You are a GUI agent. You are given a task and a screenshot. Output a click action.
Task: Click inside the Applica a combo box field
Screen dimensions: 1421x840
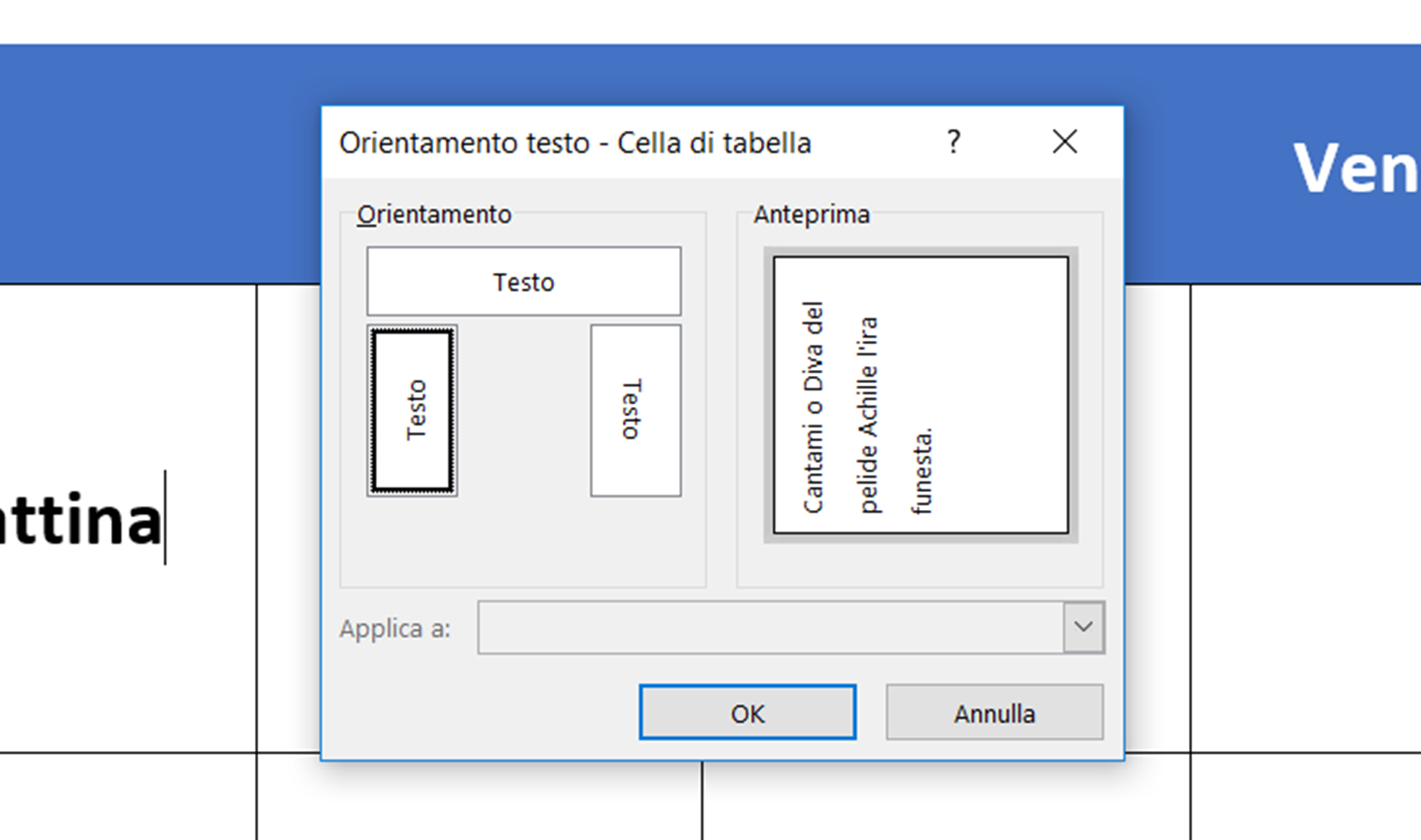coord(770,628)
